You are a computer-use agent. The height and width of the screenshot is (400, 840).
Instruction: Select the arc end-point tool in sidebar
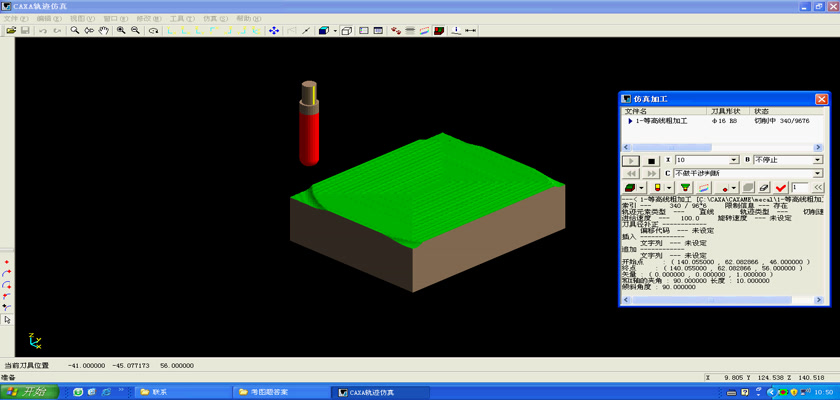pos(7,273)
